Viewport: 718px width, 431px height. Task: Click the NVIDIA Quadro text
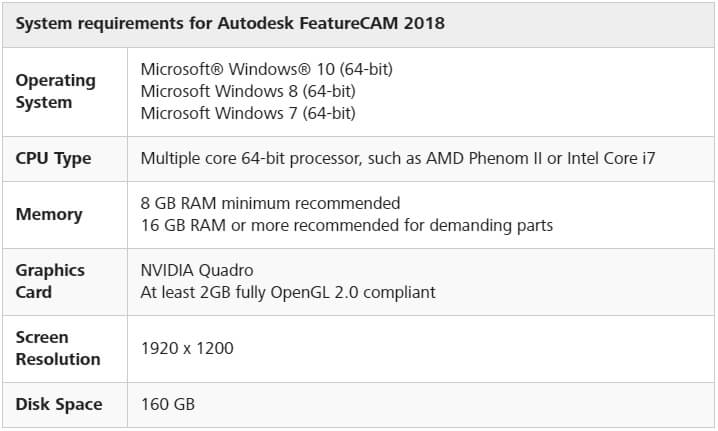197,270
